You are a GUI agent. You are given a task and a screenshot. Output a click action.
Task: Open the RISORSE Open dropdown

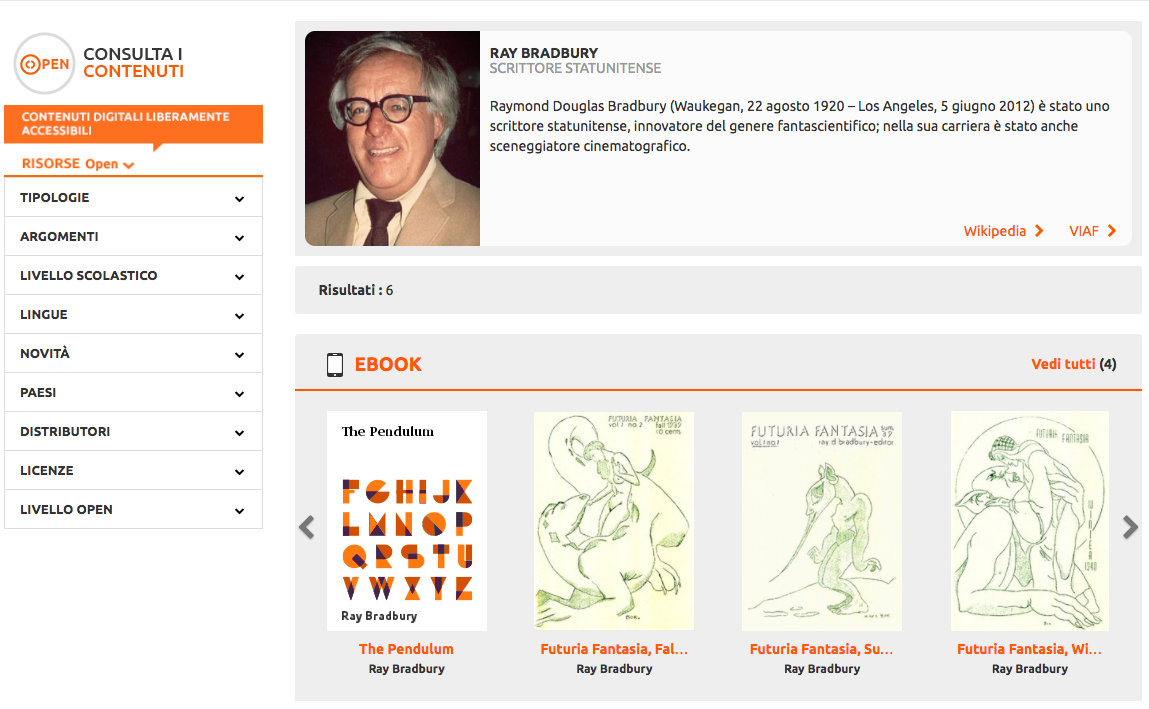pyautogui.click(x=78, y=163)
